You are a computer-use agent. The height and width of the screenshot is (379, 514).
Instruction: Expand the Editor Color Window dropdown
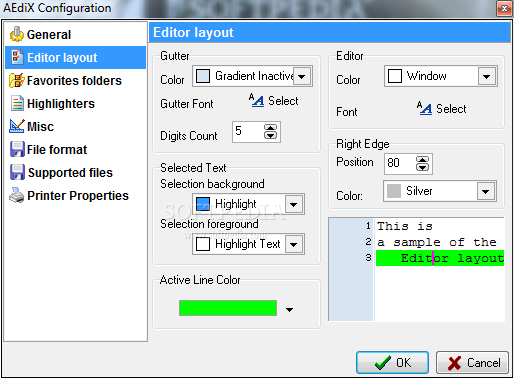pyautogui.click(x=487, y=76)
